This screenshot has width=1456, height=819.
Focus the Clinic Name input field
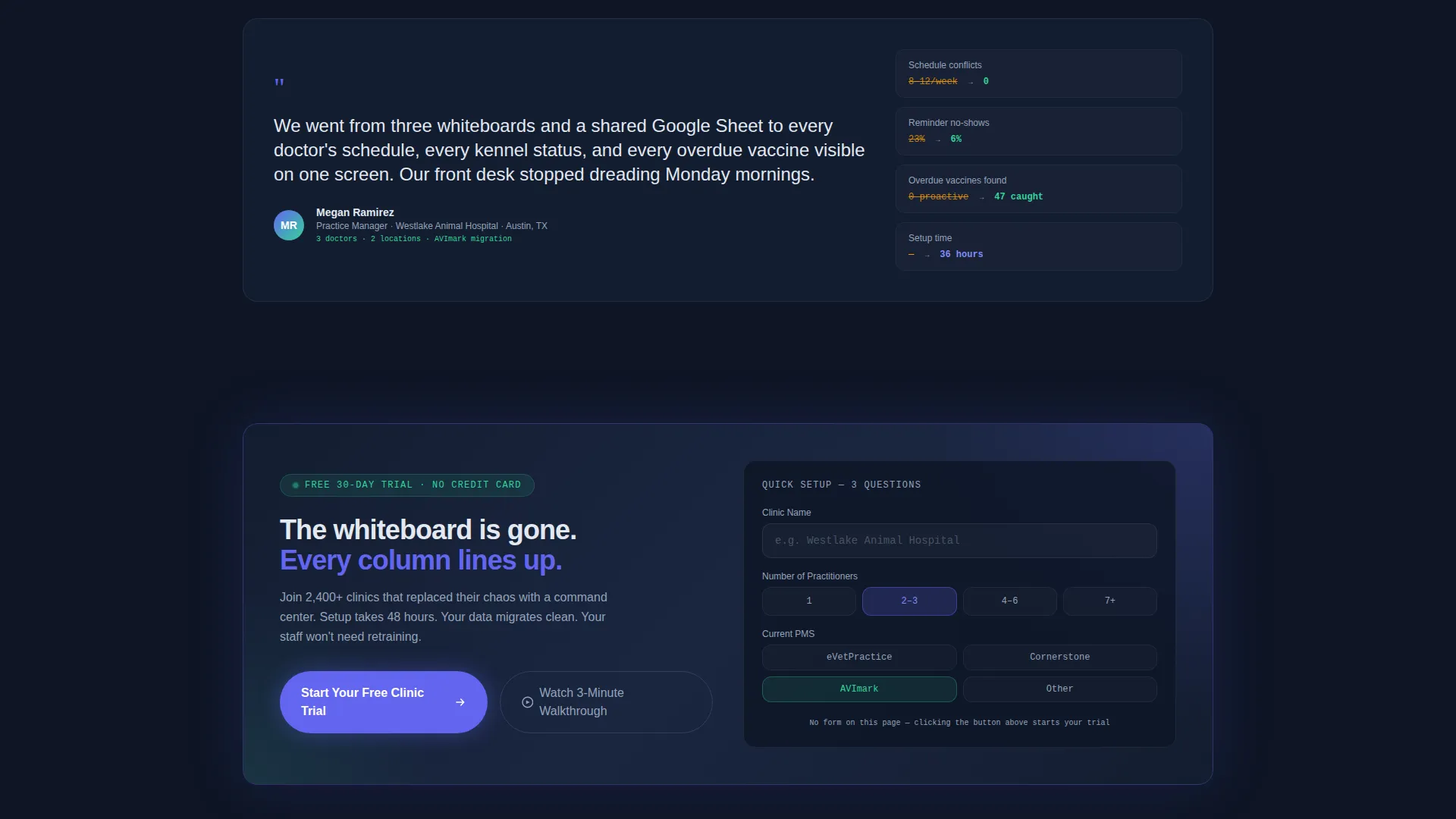(959, 541)
